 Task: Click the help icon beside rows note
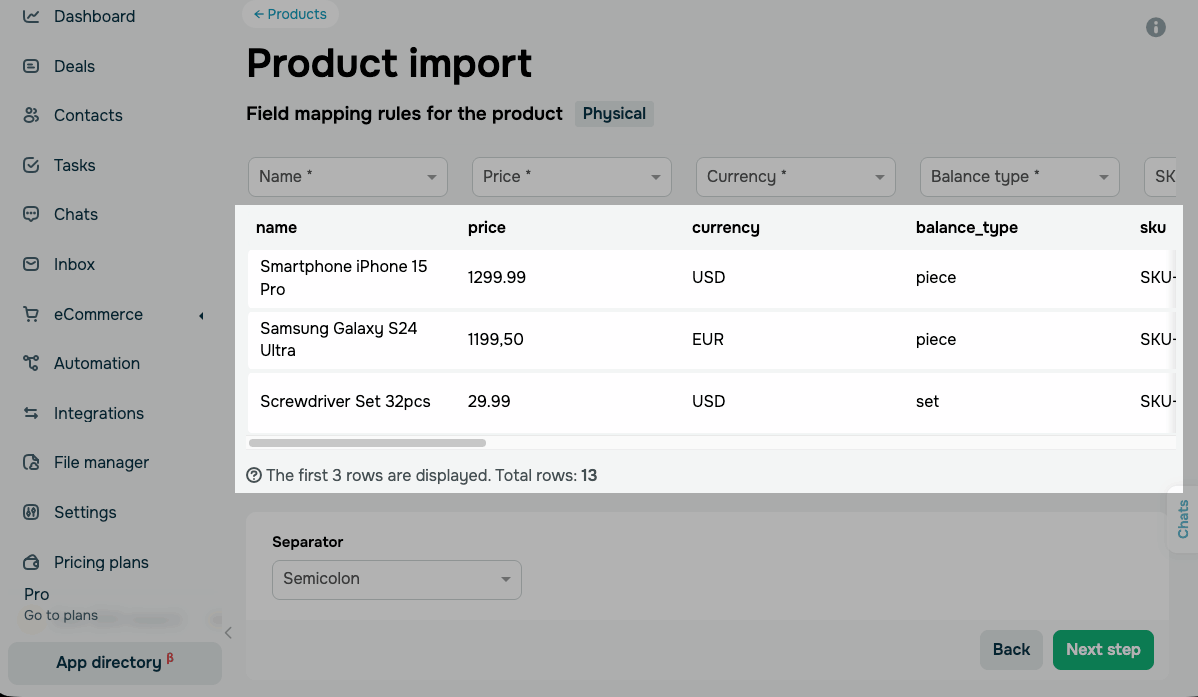click(x=254, y=475)
